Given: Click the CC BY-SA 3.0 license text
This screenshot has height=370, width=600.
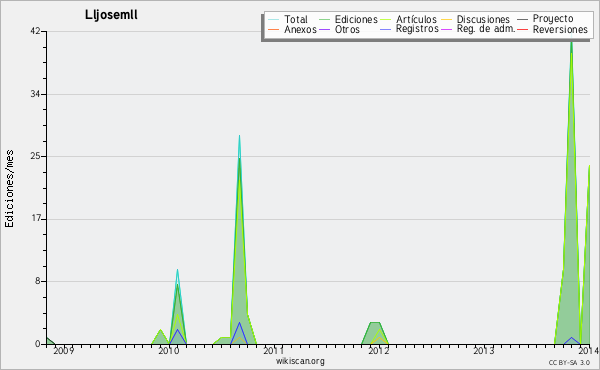Looking at the screenshot, I should pos(569,362).
